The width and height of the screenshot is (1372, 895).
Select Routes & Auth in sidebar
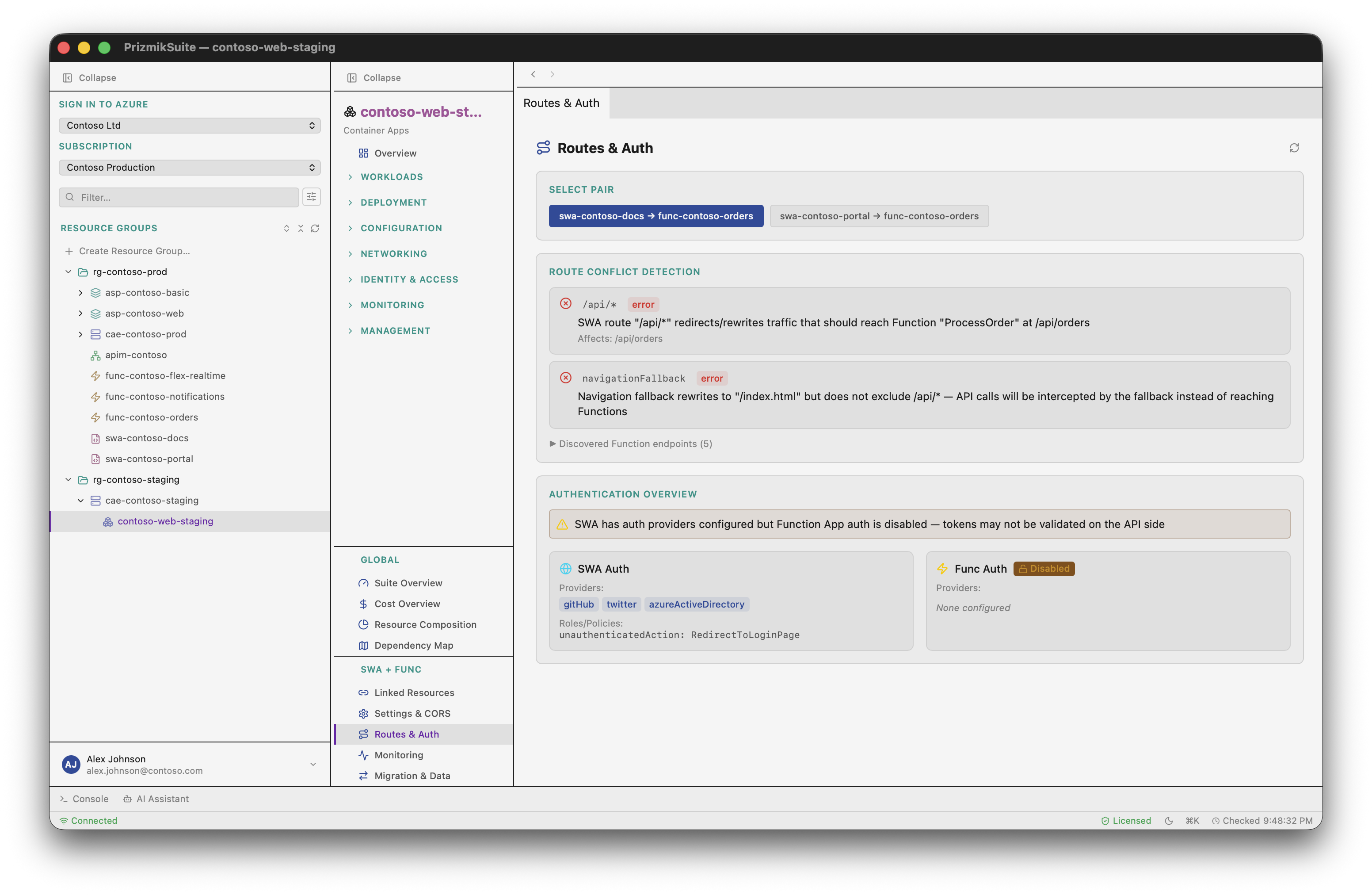(424, 734)
